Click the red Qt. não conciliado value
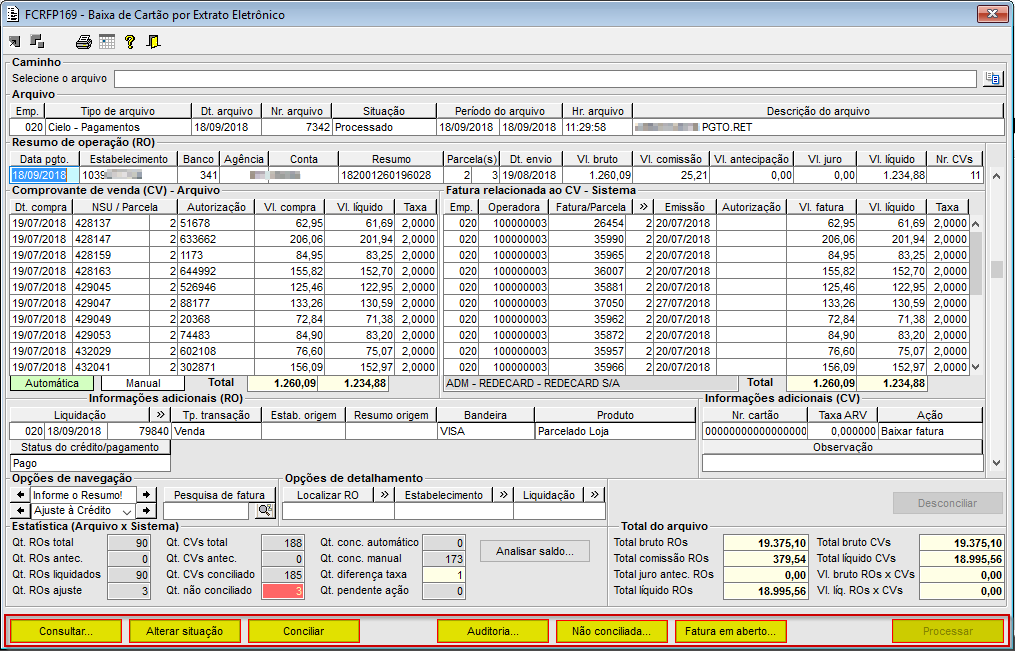Screen dimensions: 1015x651 (x=282, y=591)
